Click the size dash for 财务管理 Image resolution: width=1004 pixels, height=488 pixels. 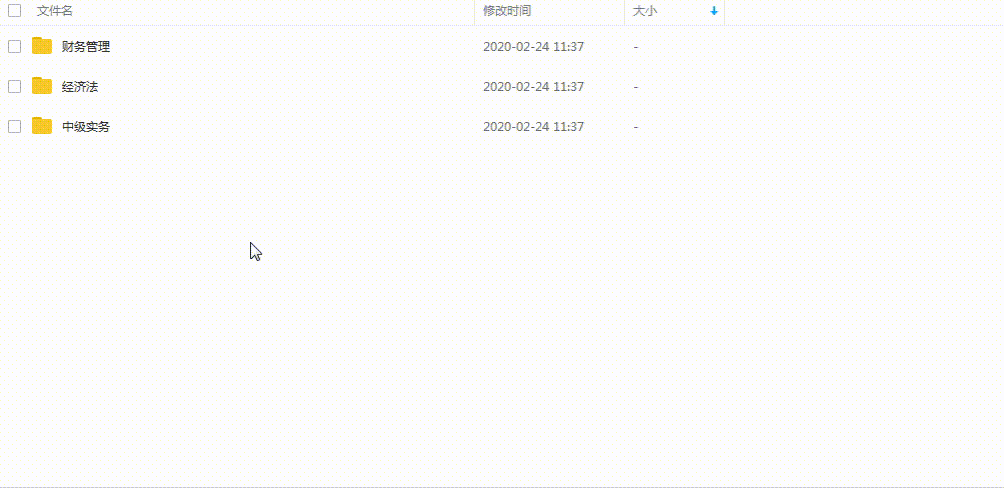click(x=636, y=47)
